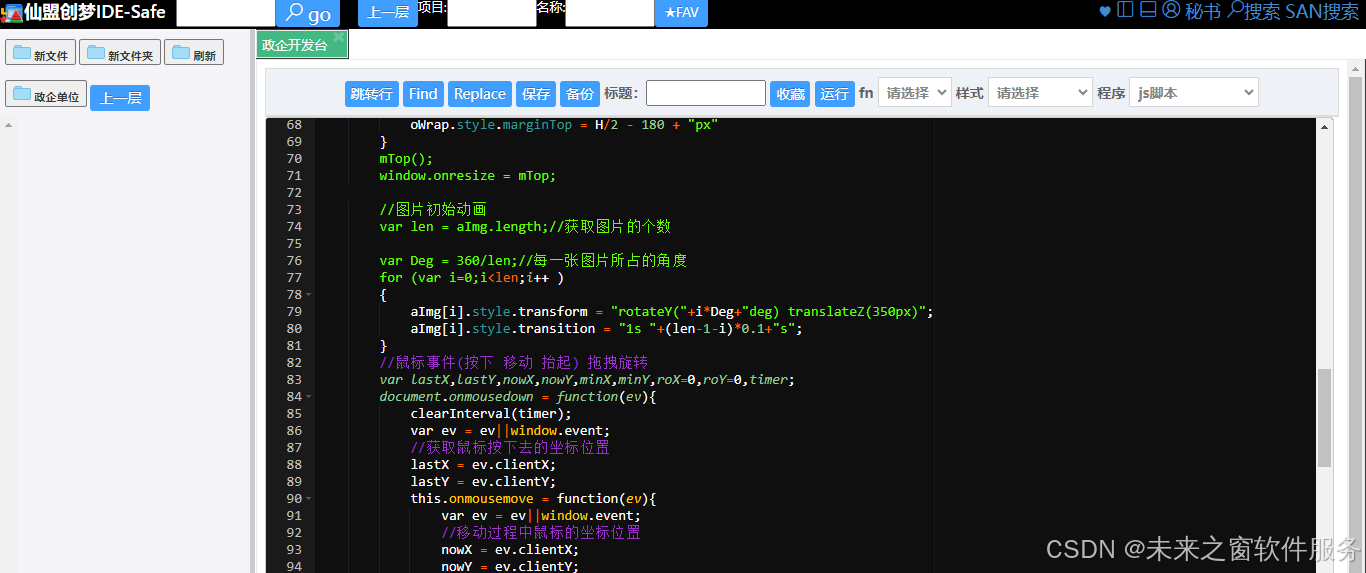Open the 秘书 user account icon
The width and height of the screenshot is (1366, 573).
click(1171, 10)
